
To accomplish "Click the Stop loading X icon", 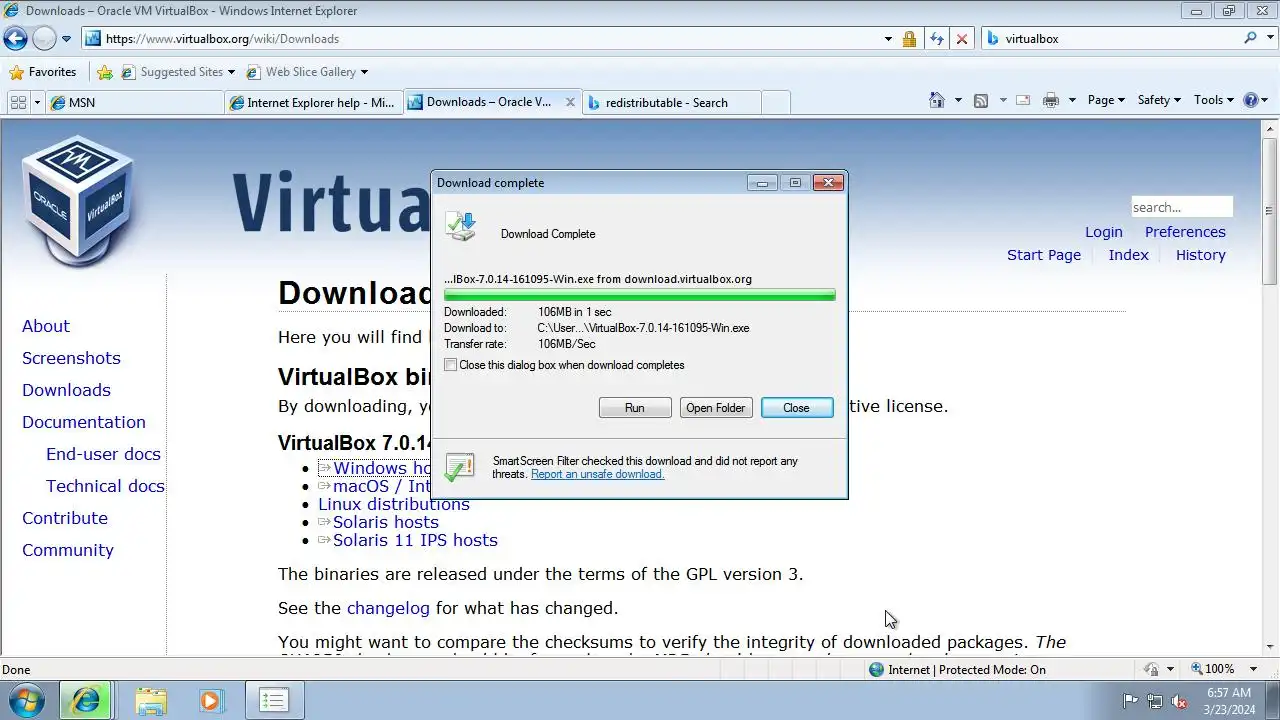I will (x=962, y=39).
